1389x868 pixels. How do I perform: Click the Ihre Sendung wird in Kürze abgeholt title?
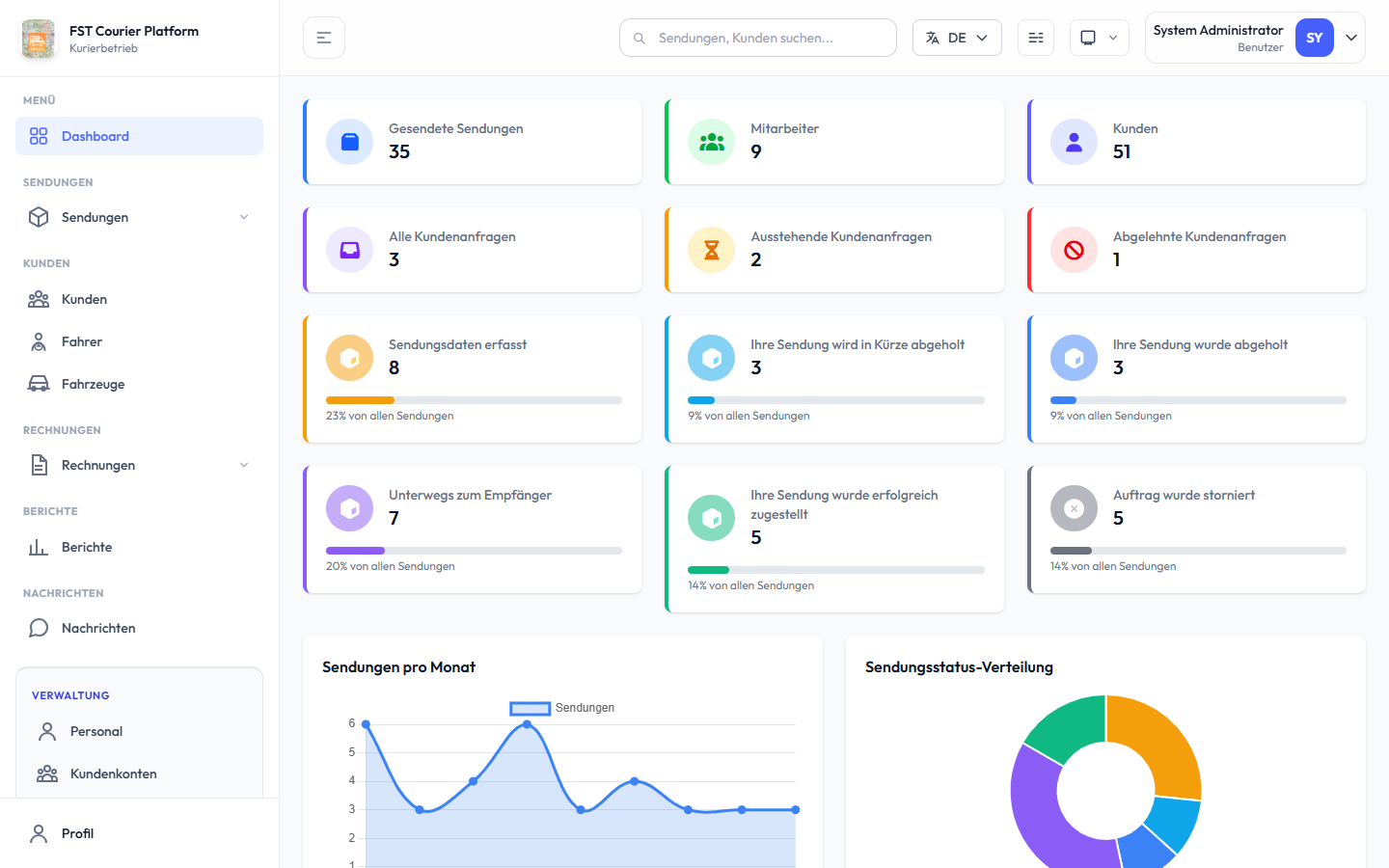858,344
